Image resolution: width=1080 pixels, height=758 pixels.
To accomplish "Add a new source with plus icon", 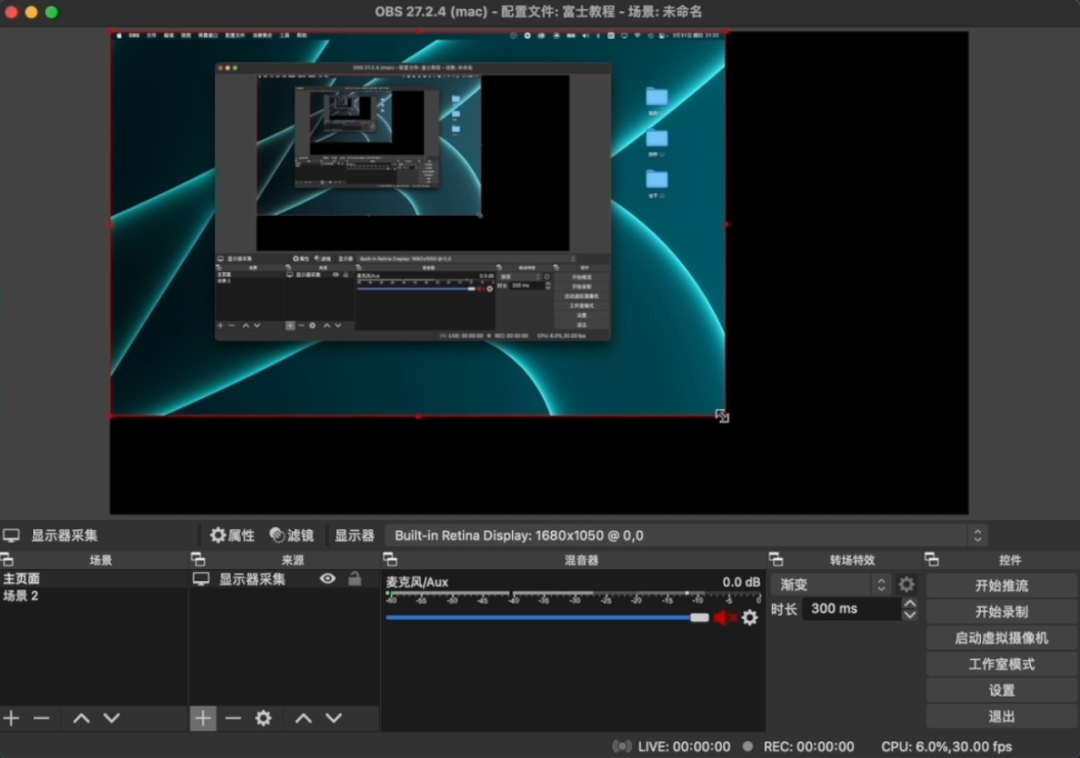I will (x=202, y=719).
